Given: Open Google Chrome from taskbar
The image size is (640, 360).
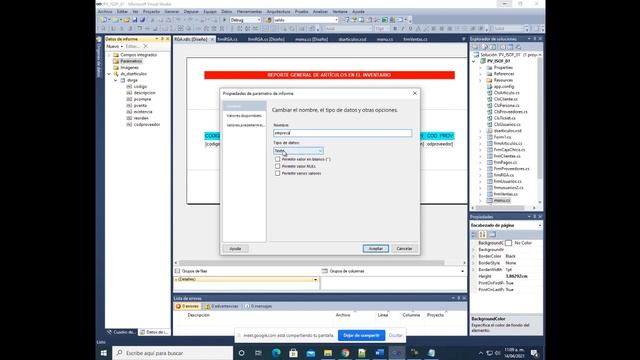Looking at the screenshot, I should click(345, 353).
